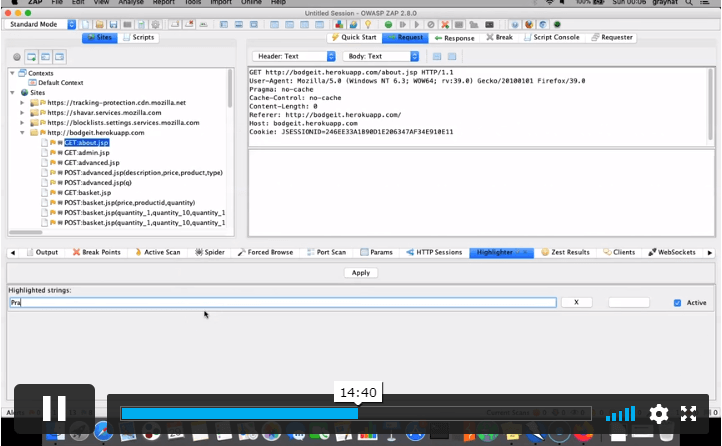Collapse the http://bodgeit.herokuapp.com node
Image resolution: width=722 pixels, height=446 pixels.
22,133
